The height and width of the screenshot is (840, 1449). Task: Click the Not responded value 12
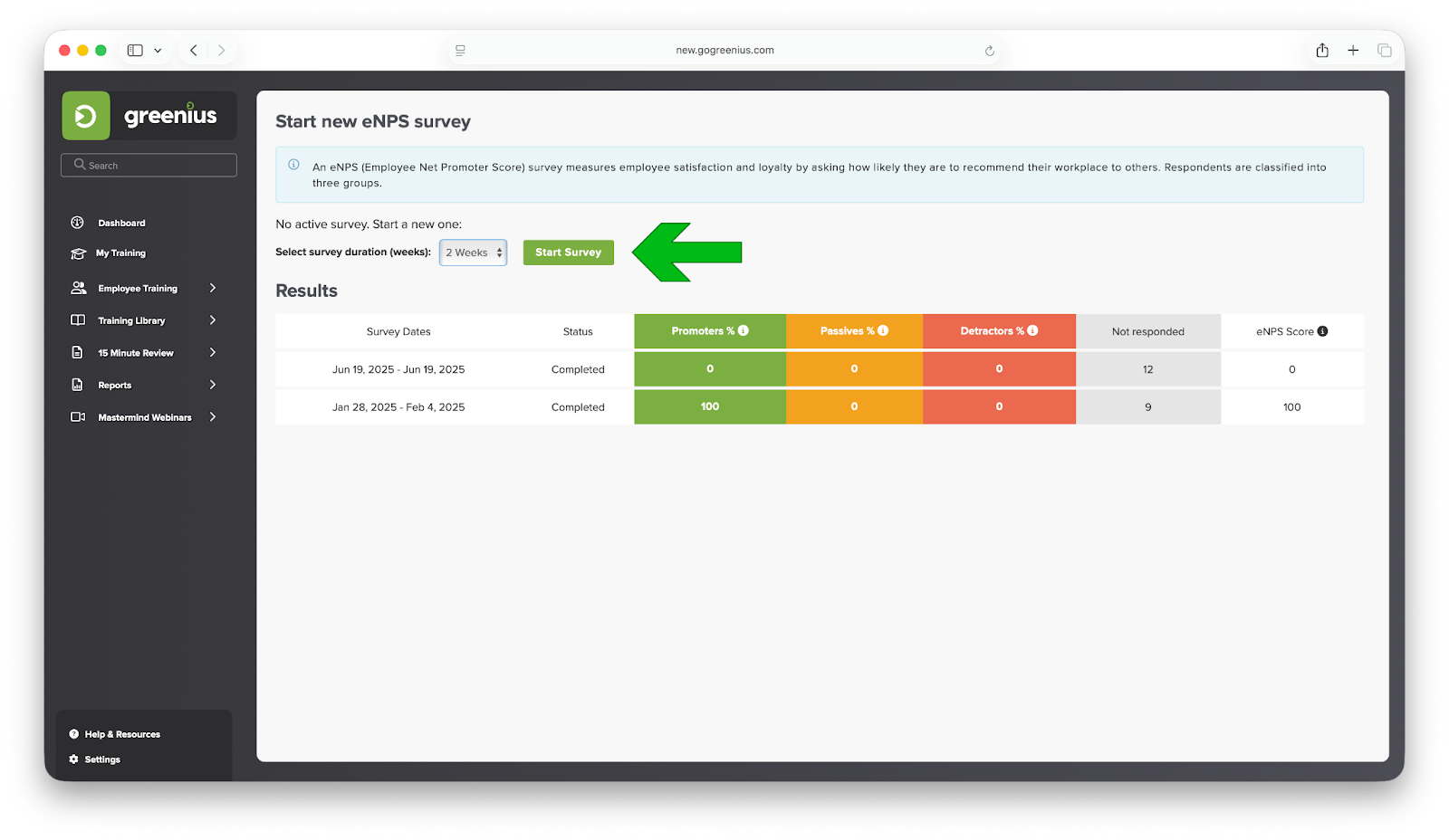1147,369
